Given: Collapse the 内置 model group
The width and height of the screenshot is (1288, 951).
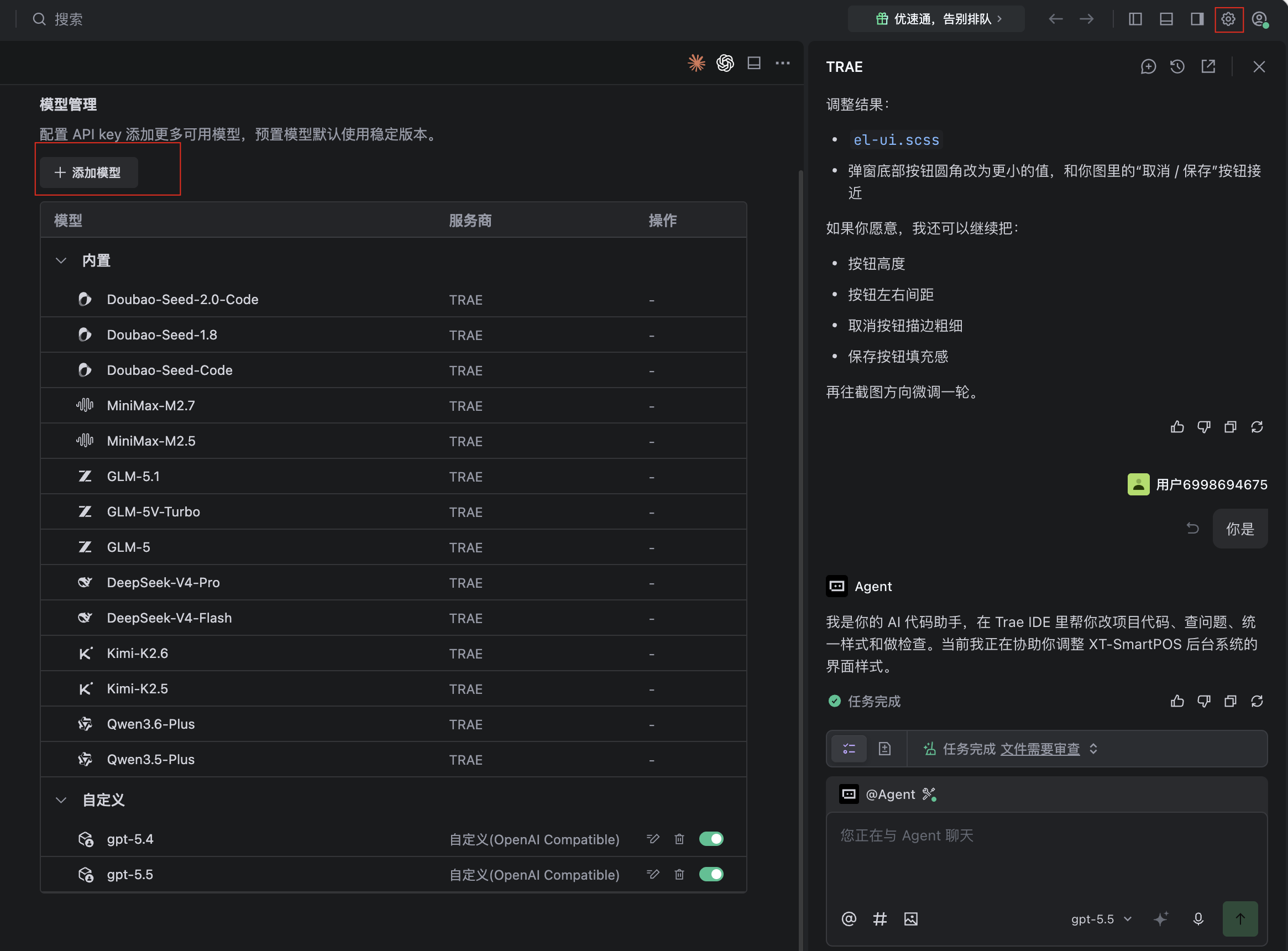Looking at the screenshot, I should pos(60,261).
